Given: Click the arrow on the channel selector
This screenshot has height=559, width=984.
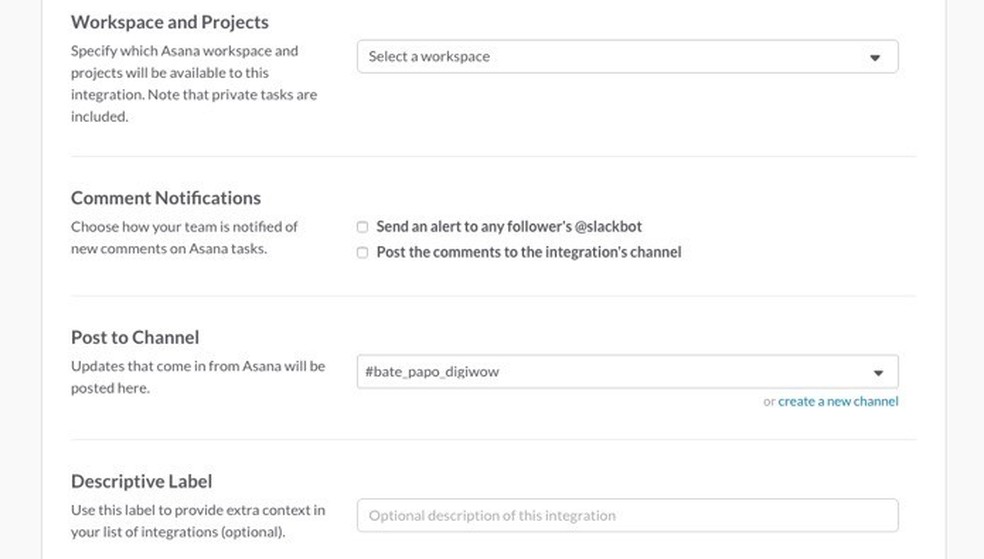Looking at the screenshot, I should pyautogui.click(x=878, y=373).
